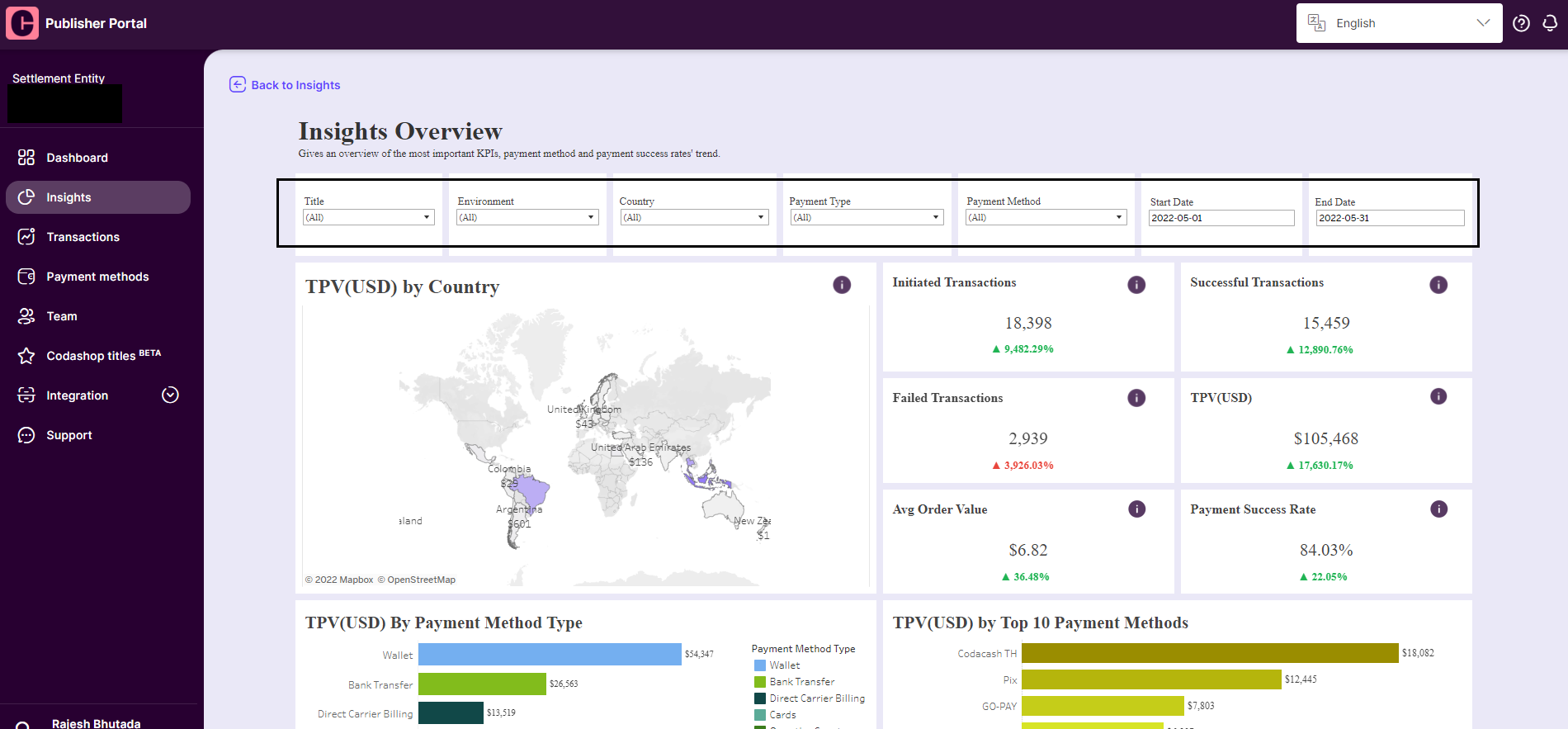1568x729 pixels.
Task: Show info for Initiated Transactions card
Action: [x=1136, y=285]
